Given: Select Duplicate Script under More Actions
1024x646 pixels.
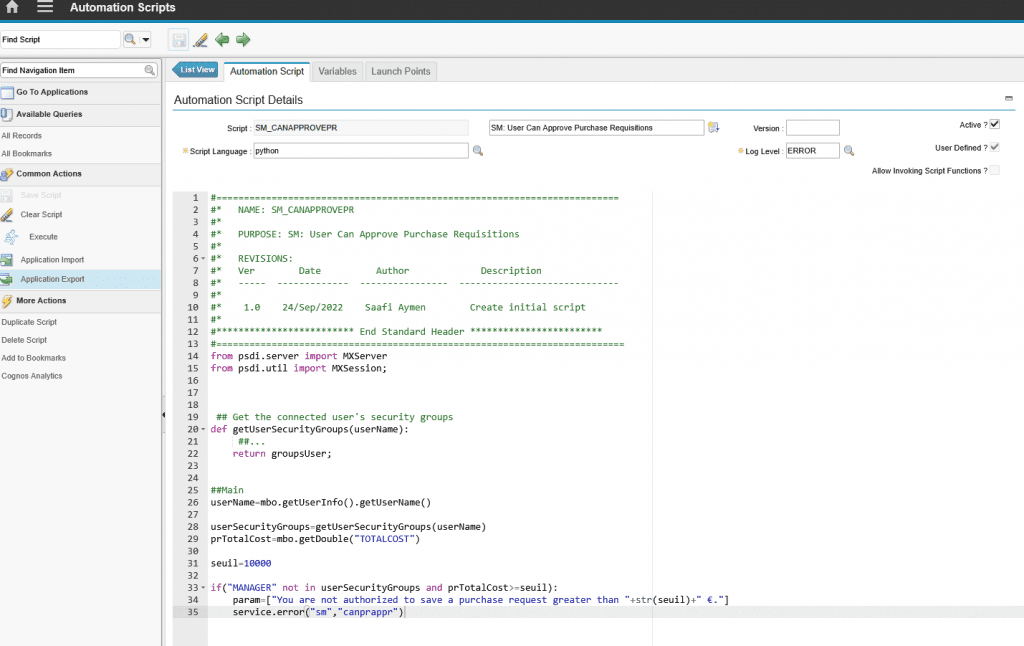Looking at the screenshot, I should tap(29, 322).
